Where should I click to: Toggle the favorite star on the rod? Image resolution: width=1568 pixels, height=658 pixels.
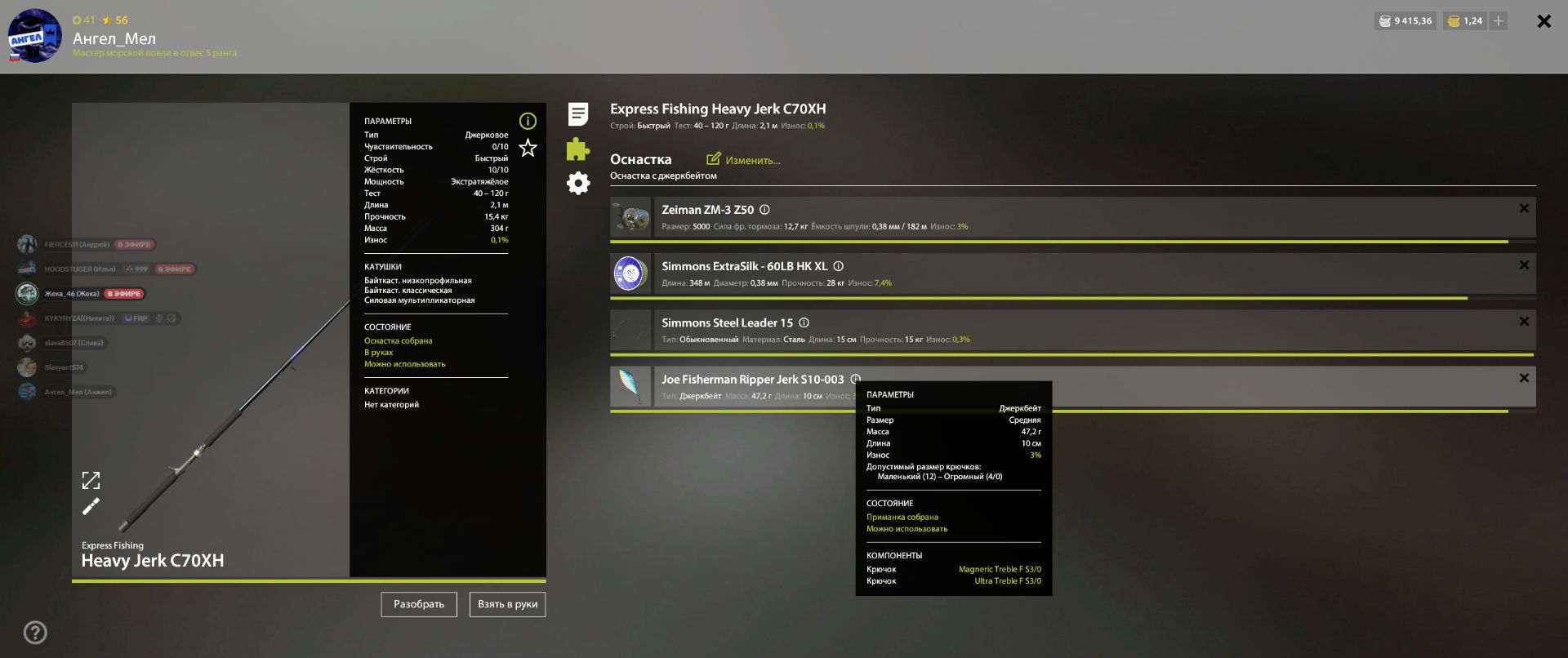pos(528,148)
